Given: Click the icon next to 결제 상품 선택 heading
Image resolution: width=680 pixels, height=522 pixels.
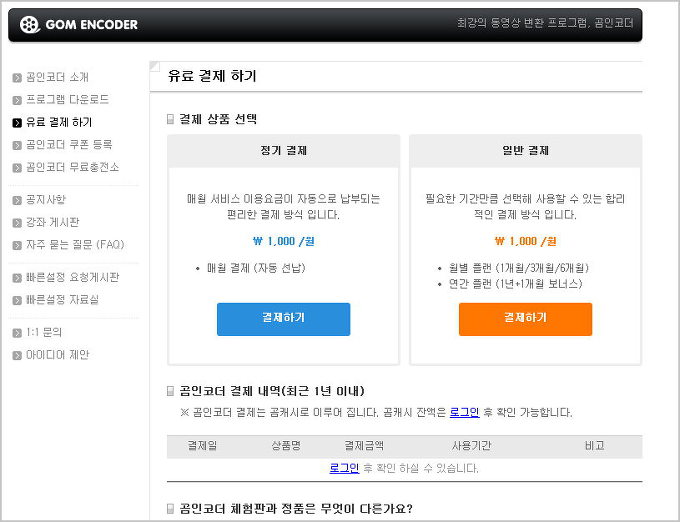Looking at the screenshot, I should (171, 119).
